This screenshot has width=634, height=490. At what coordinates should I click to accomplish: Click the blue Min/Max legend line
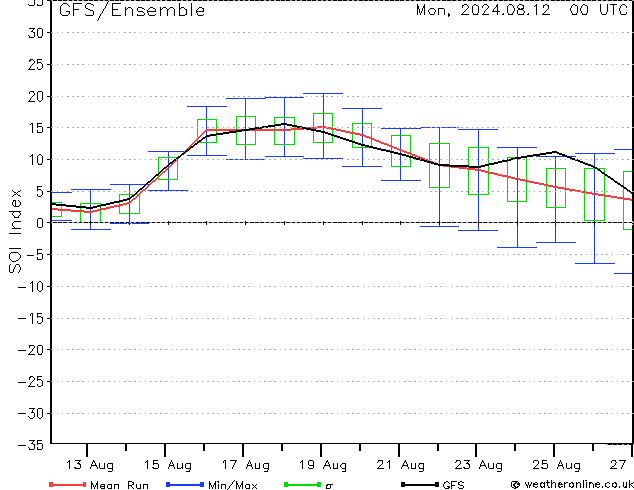(185, 484)
